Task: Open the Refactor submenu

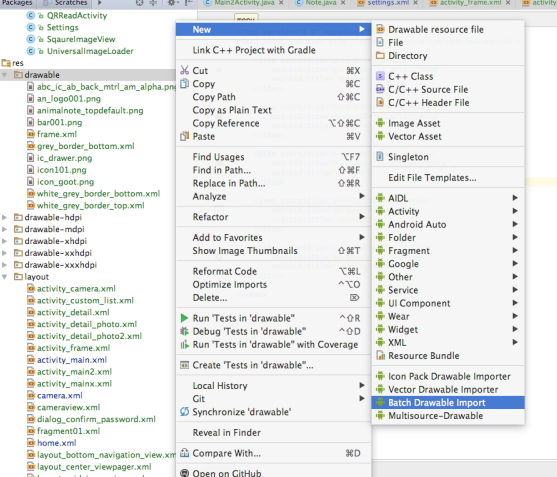Action: point(274,217)
